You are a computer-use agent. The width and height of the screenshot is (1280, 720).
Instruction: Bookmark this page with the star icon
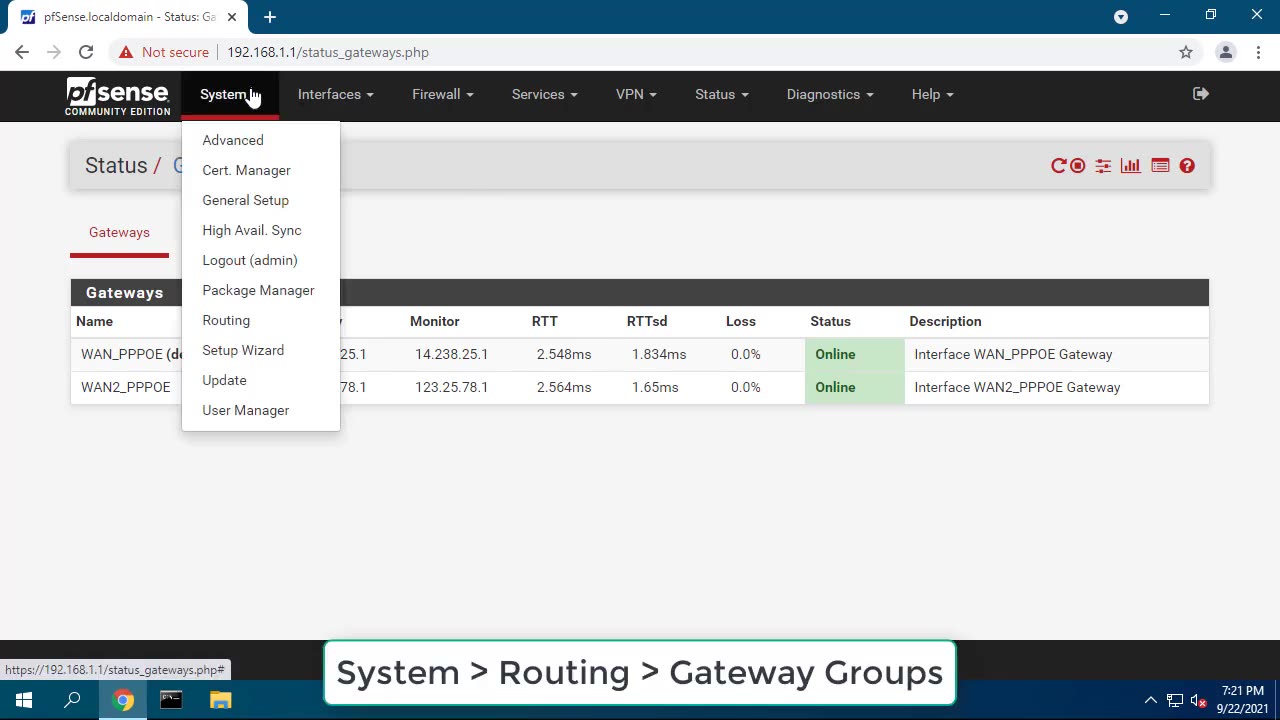tap(1186, 52)
